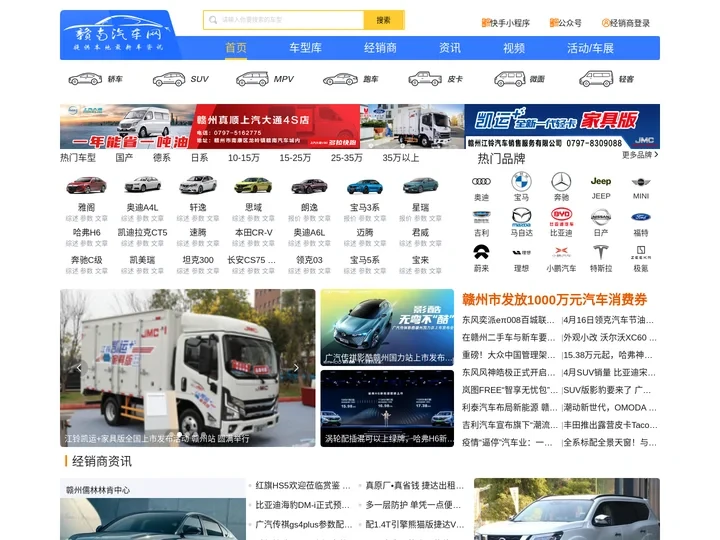The width and height of the screenshot is (720, 540).
Task: Filter car models by 德系
Action: [162, 158]
